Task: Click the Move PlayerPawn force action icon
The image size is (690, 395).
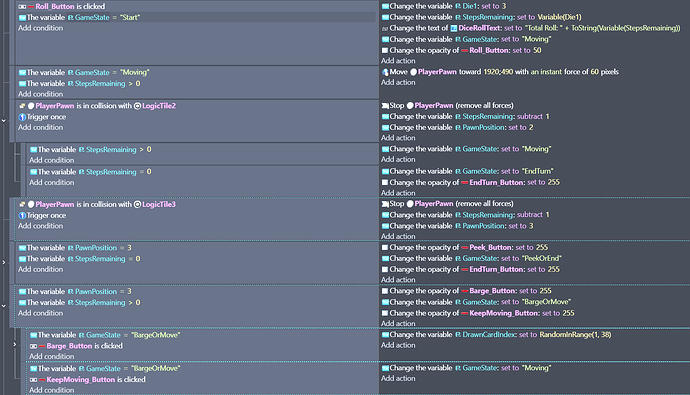Action: coord(385,72)
